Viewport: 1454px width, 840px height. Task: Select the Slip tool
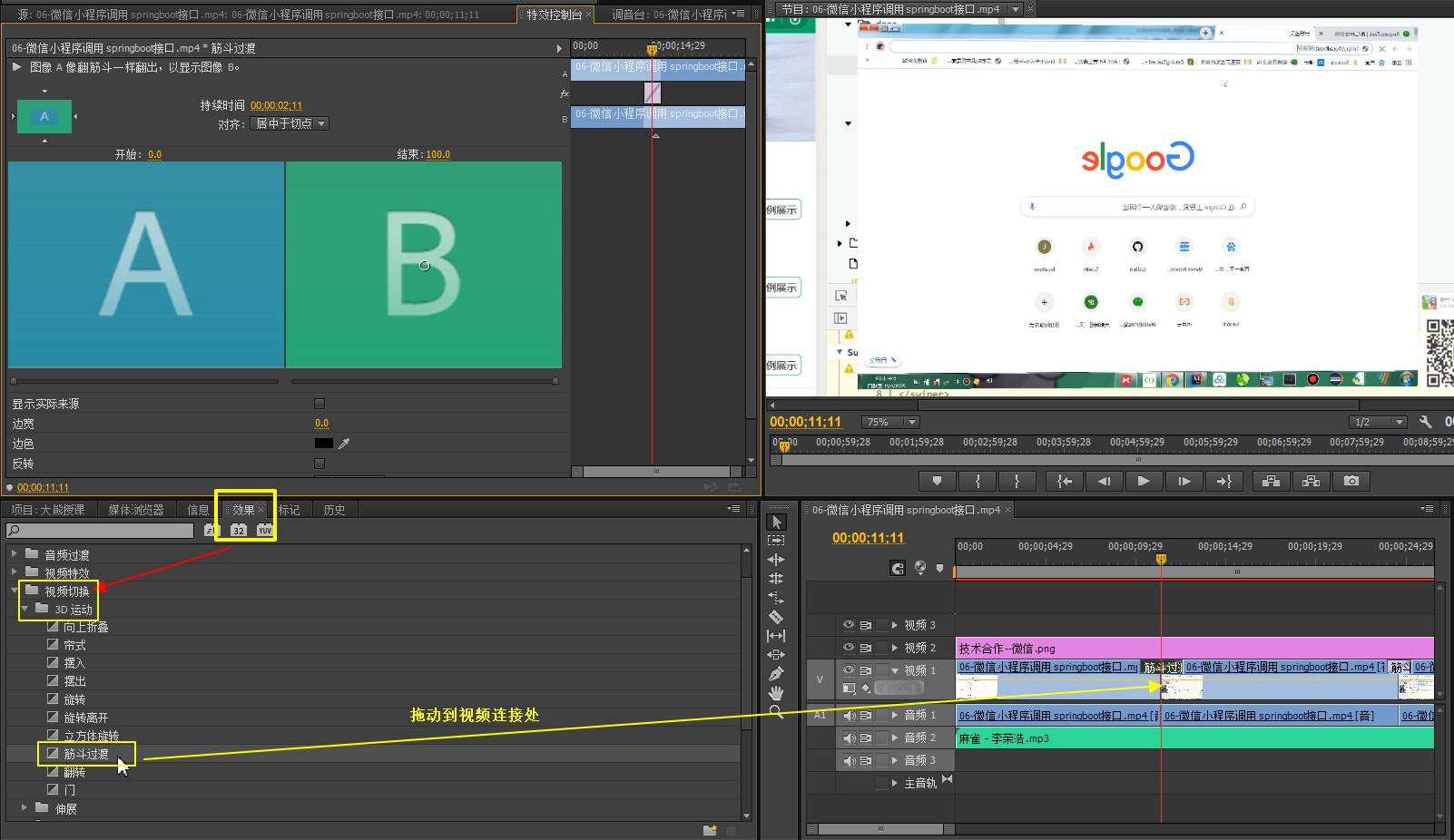pos(776,636)
